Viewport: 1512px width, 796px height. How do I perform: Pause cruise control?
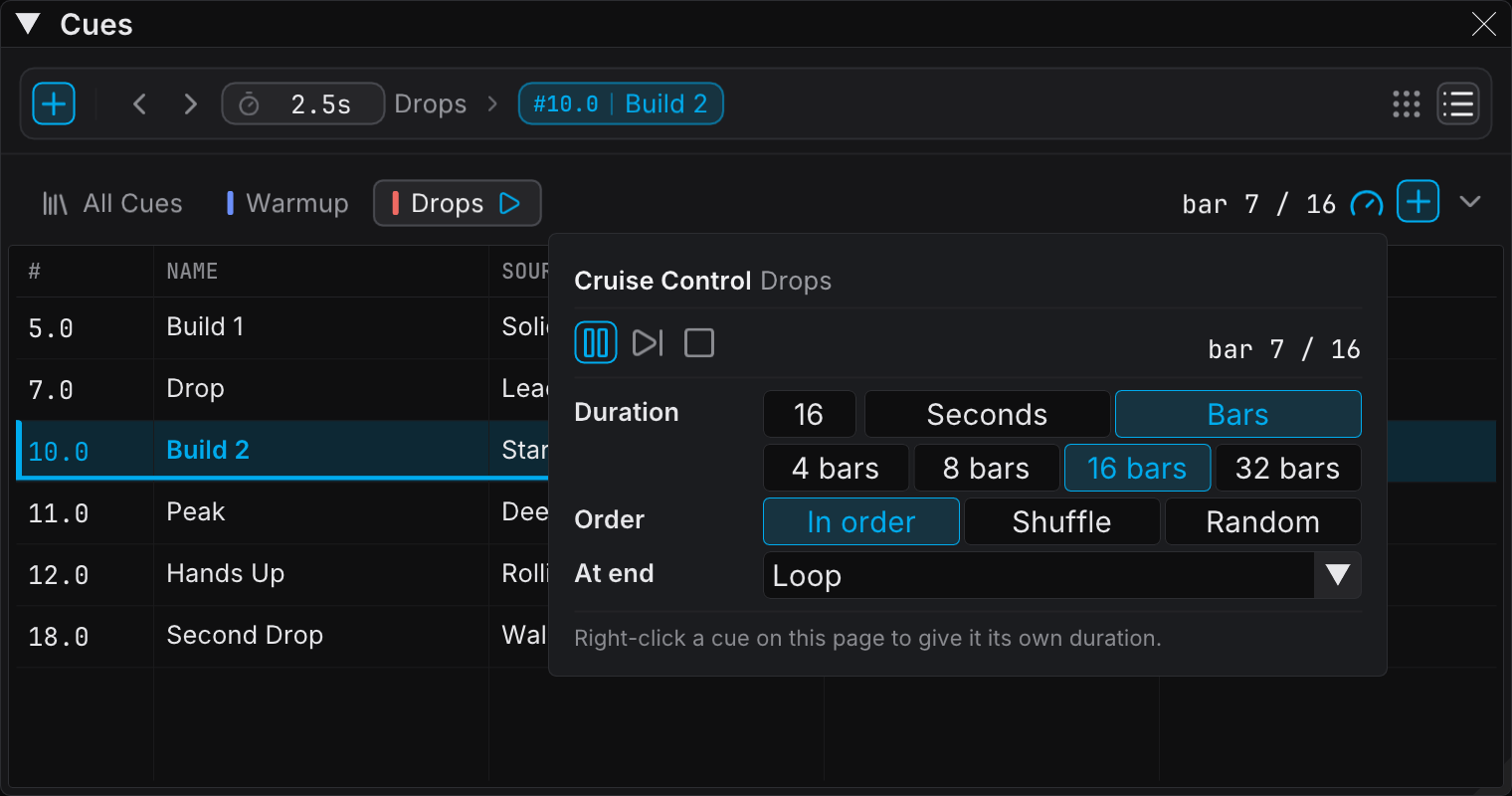tap(596, 343)
